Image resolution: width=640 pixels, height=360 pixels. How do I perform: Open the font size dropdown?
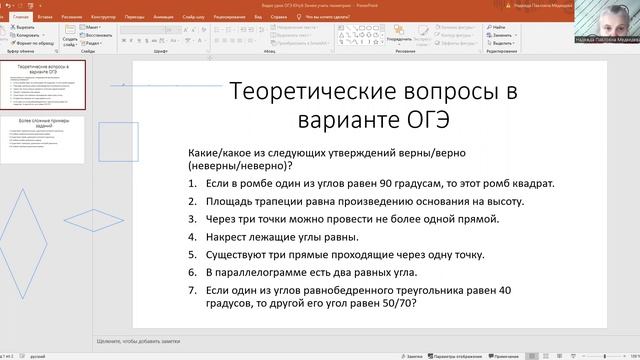(173, 30)
